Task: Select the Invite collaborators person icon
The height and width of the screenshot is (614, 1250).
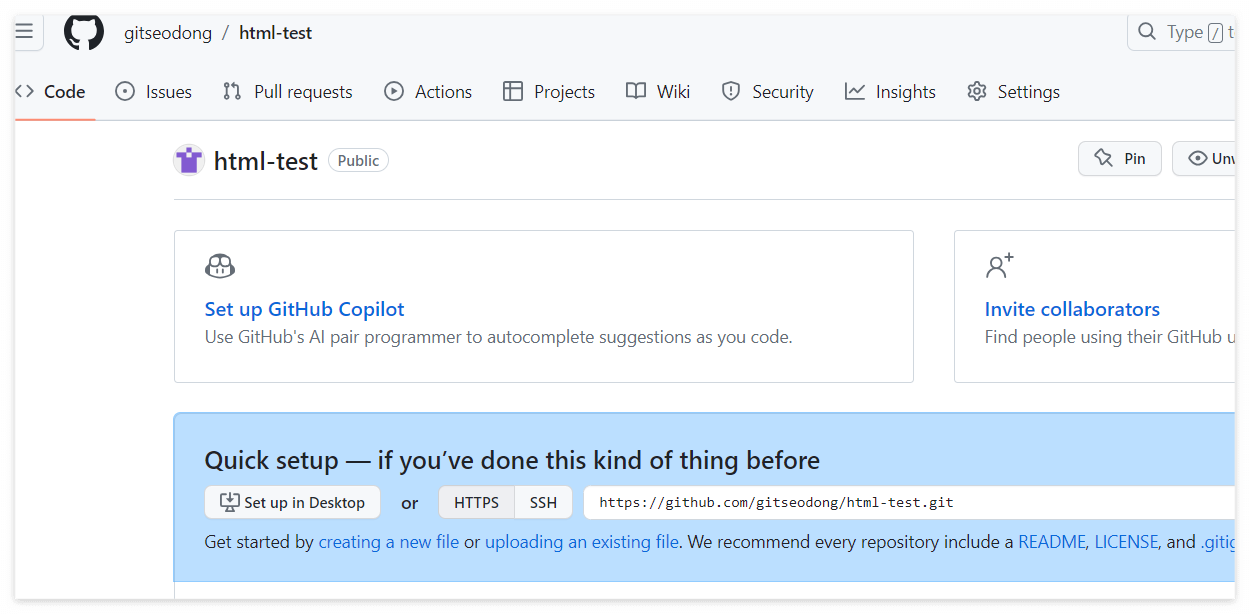Action: 999,266
